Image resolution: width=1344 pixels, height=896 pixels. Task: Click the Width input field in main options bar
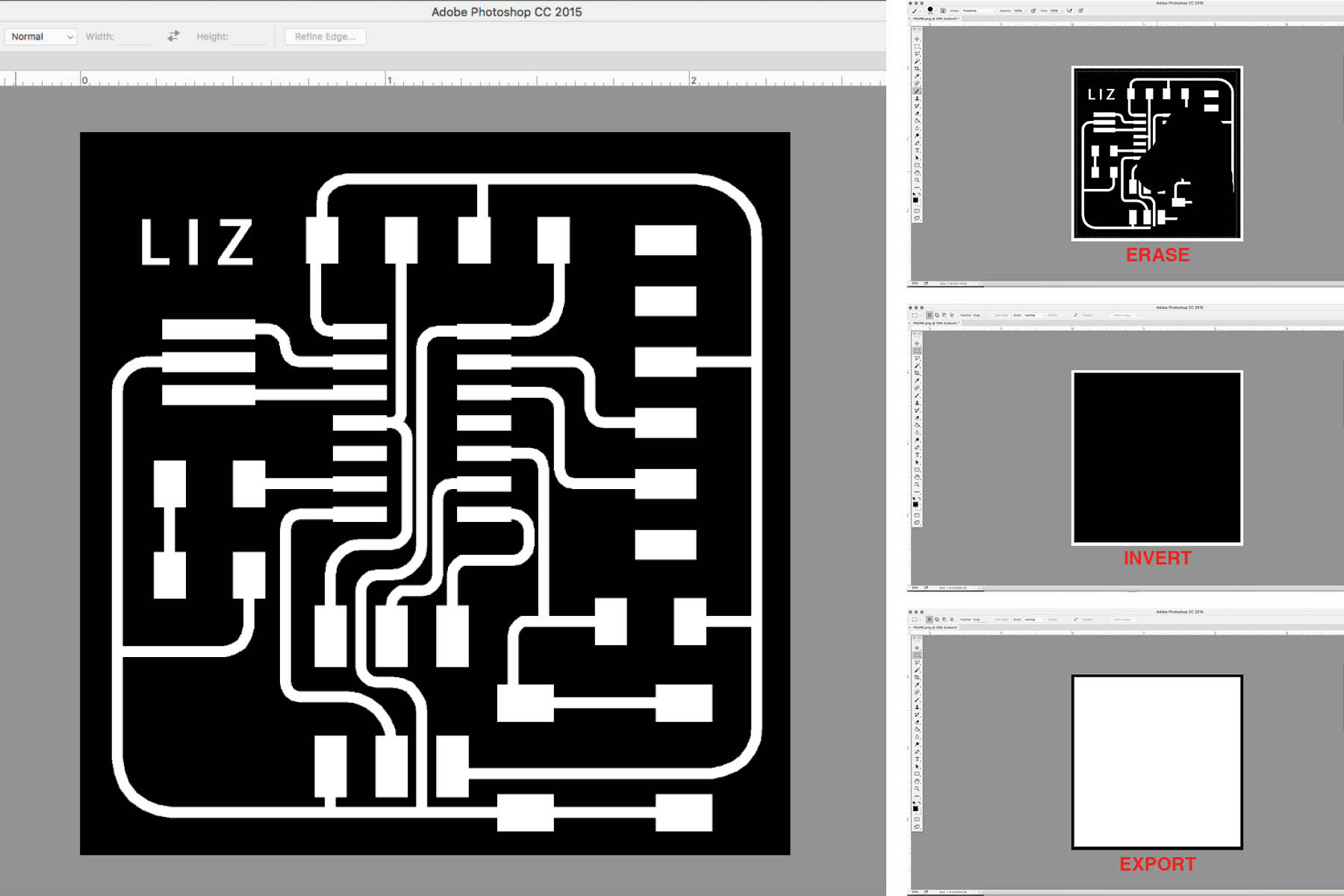(135, 37)
